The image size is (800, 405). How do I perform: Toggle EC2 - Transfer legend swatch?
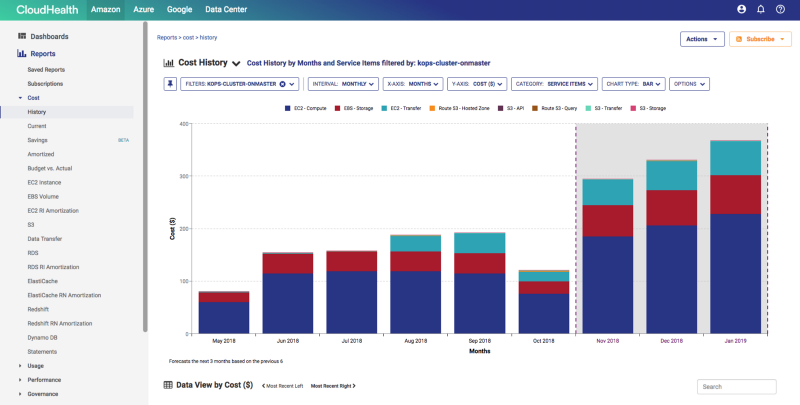click(384, 109)
